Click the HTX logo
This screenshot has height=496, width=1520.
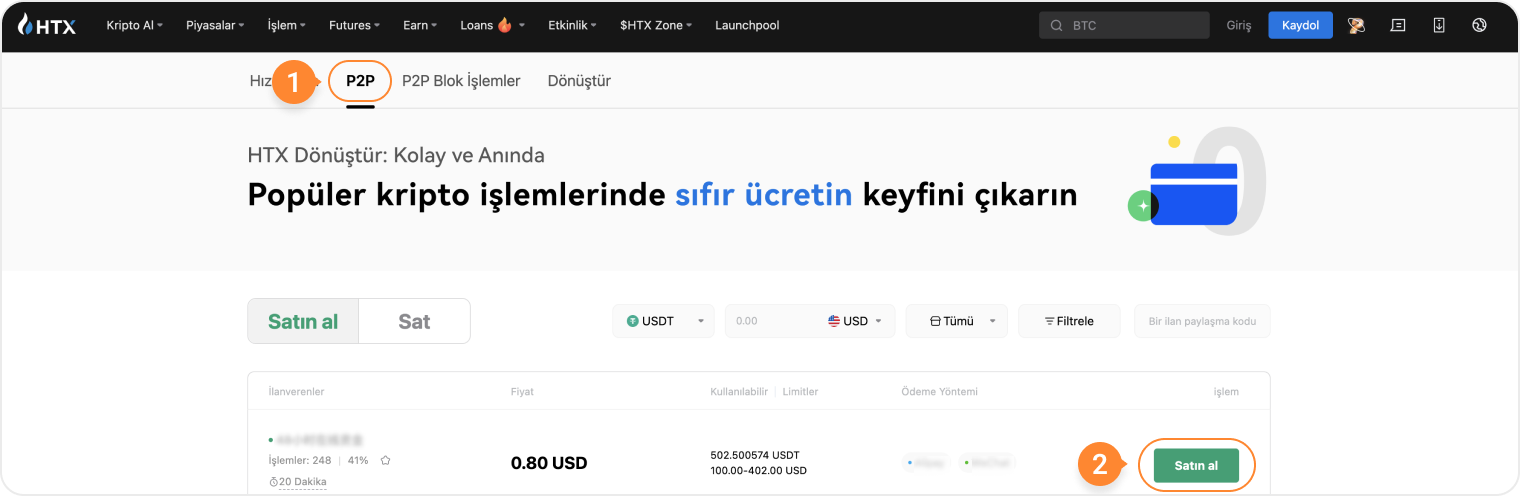coord(46,25)
